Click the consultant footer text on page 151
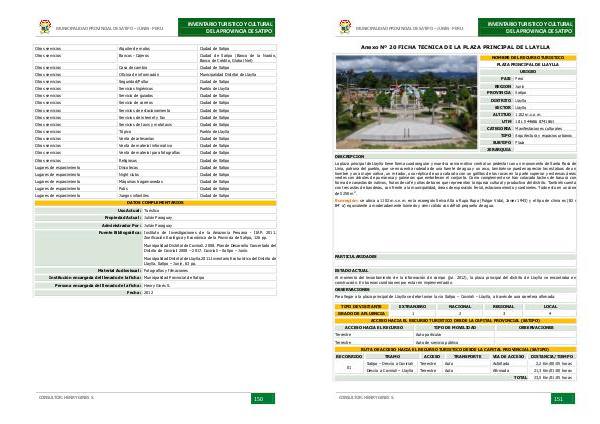This screenshot has width=600, height=424. [366, 398]
